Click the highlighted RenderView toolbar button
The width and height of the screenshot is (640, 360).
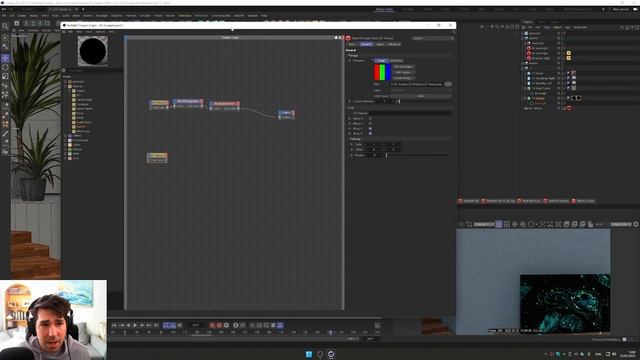click(x=499, y=224)
